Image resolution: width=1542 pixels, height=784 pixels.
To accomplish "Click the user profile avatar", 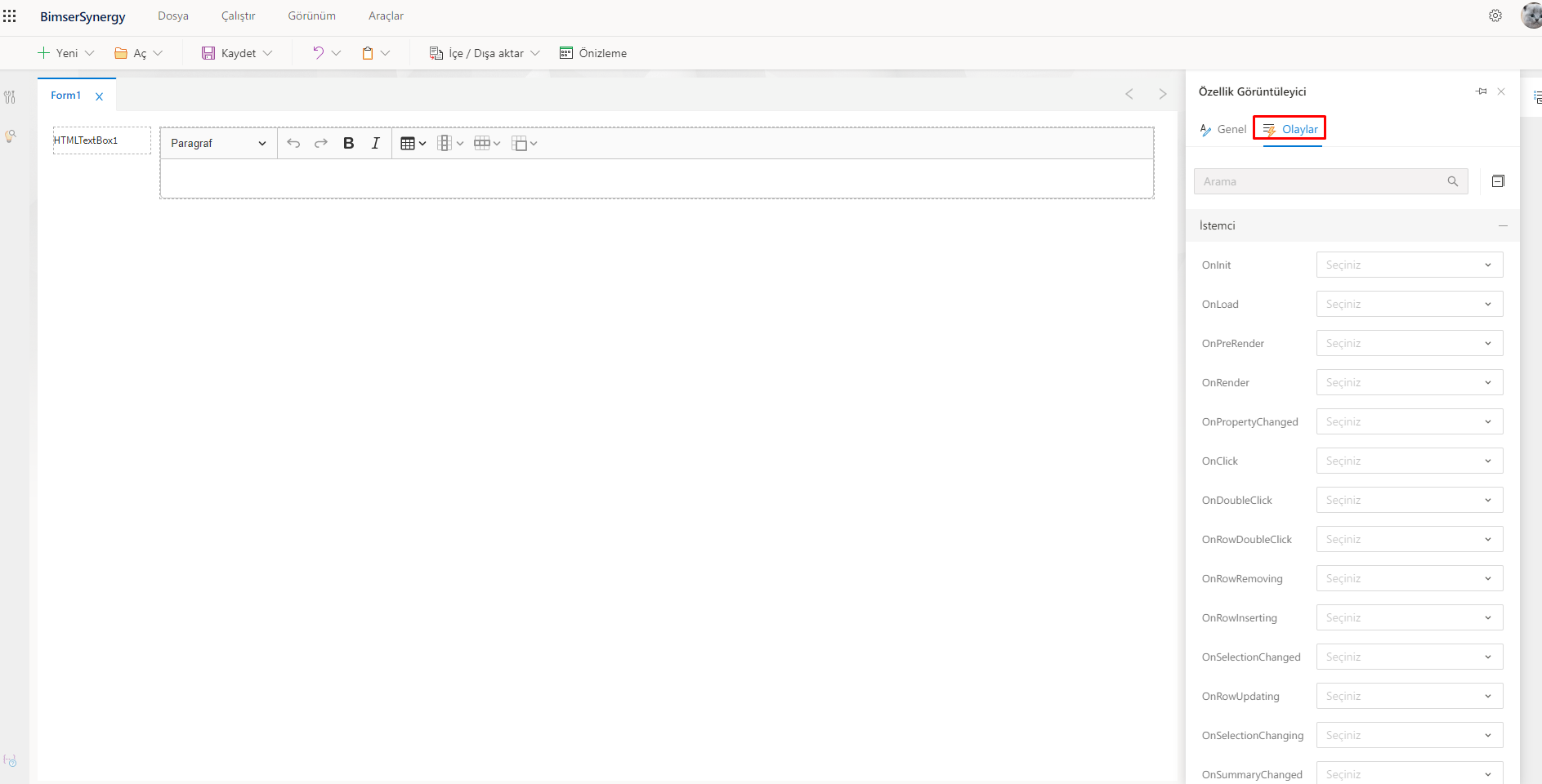I will [x=1531, y=16].
